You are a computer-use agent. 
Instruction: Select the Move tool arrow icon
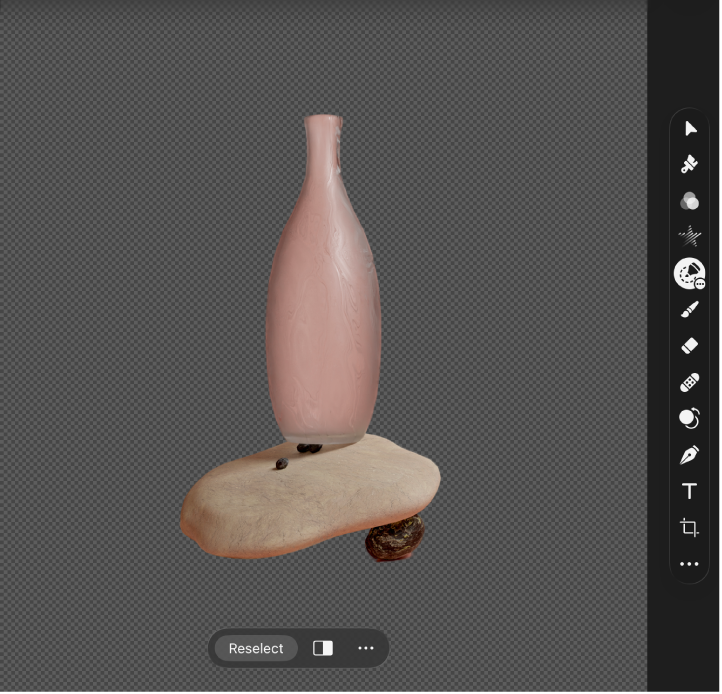pos(689,129)
